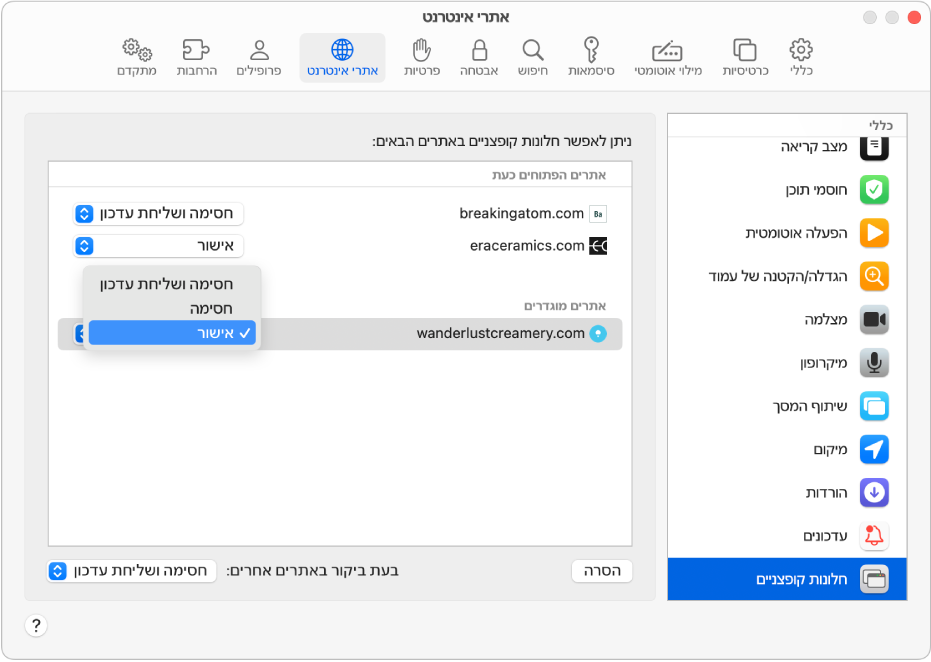This screenshot has height=662, width=931.
Task: Select הורדות (Downloads) sidebar item
Action: click(787, 493)
